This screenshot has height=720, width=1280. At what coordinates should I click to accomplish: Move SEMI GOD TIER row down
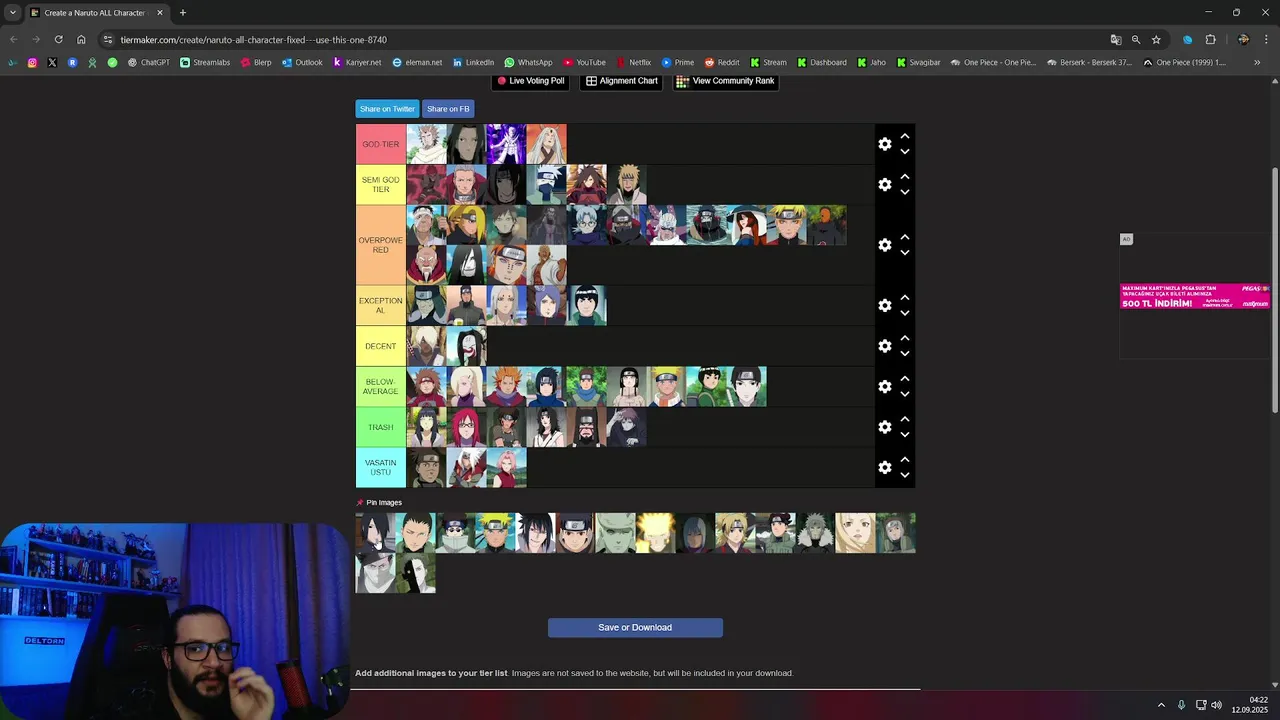(x=905, y=193)
